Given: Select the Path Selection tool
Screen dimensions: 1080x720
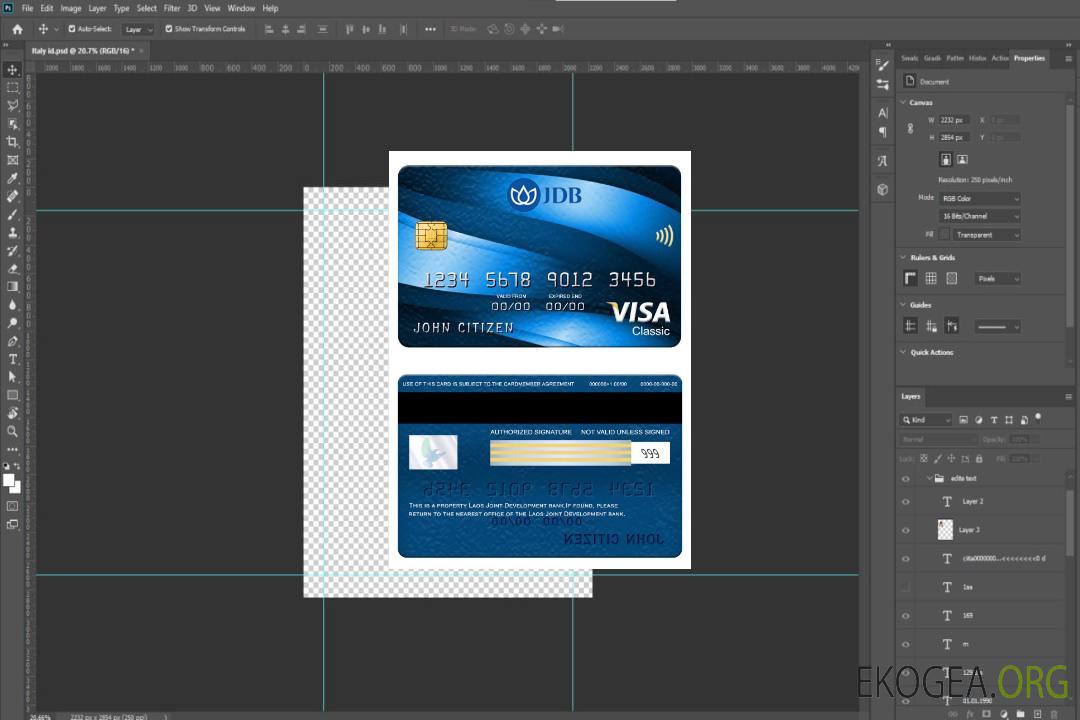Looking at the screenshot, I should tap(12, 377).
